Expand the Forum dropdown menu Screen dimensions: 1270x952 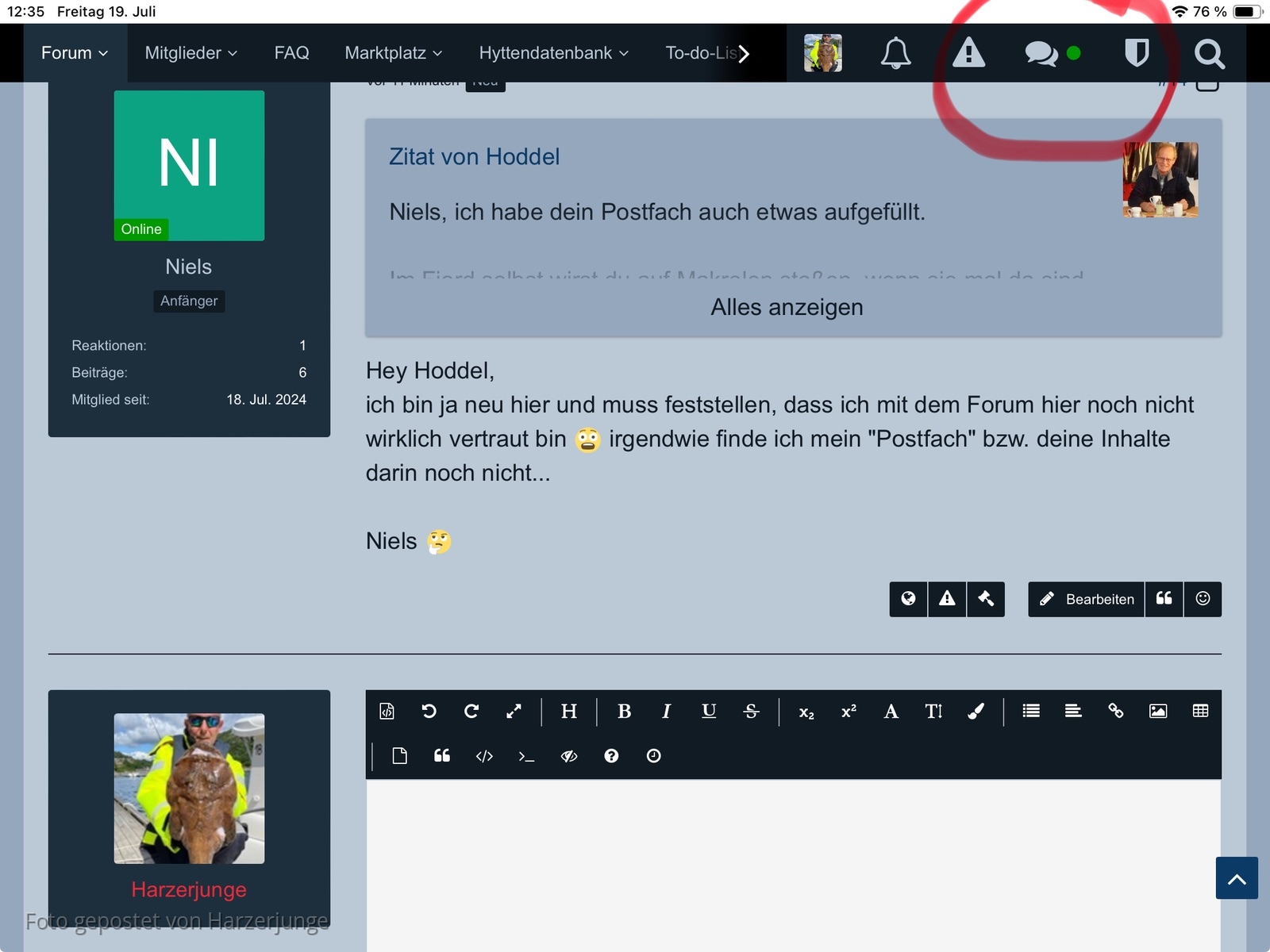75,53
